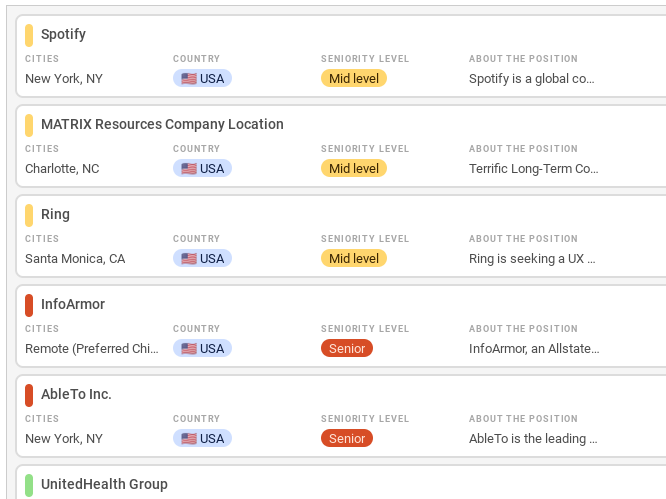Viewport: 666px width, 499px height.
Task: Open MATRIX Resources Company Location card title
Action: coord(162,124)
